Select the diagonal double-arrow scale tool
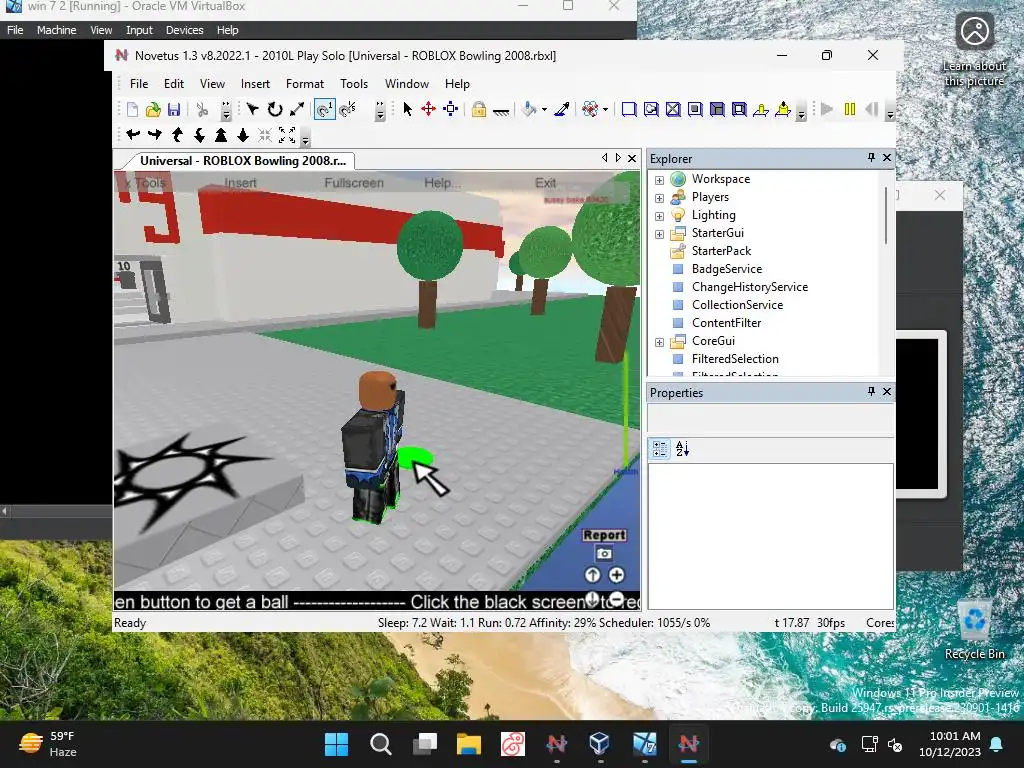Screen dimensions: 1024x768 click(x=297, y=109)
